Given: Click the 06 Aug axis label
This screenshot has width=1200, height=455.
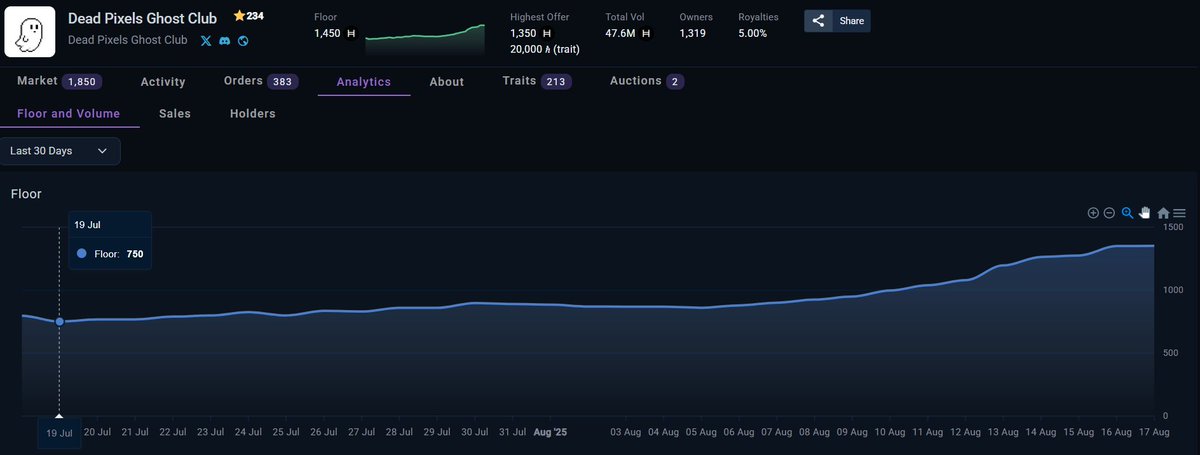Looking at the screenshot, I should point(738,432).
